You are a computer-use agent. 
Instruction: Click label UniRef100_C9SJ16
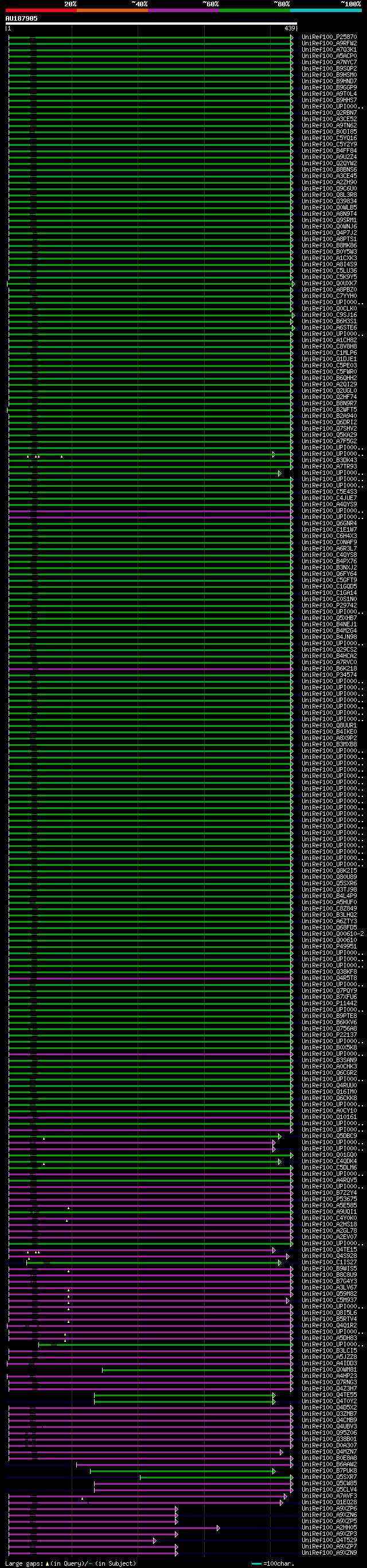click(x=329, y=315)
